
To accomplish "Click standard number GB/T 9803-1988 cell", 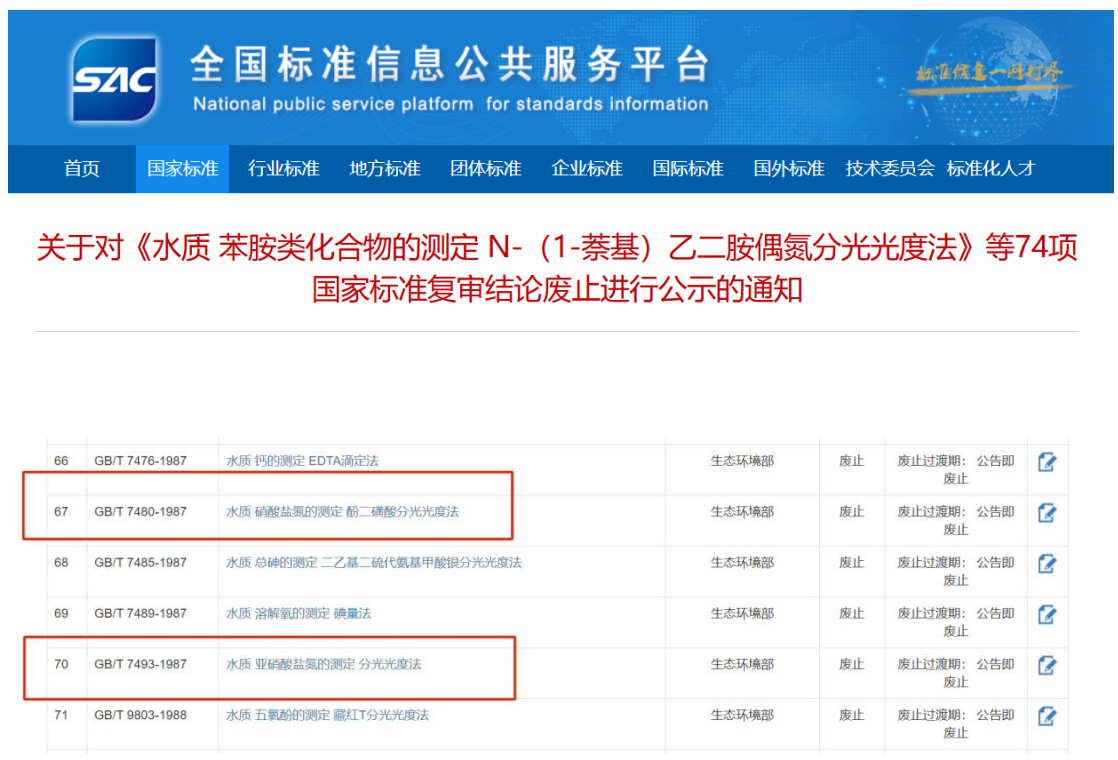I will (x=141, y=715).
